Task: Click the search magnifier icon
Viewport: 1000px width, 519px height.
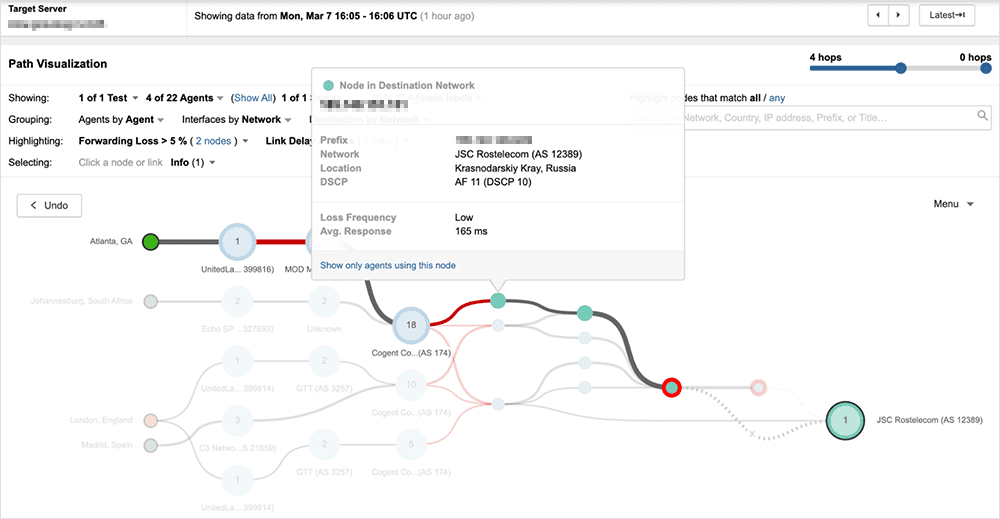Action: pyautogui.click(x=983, y=117)
